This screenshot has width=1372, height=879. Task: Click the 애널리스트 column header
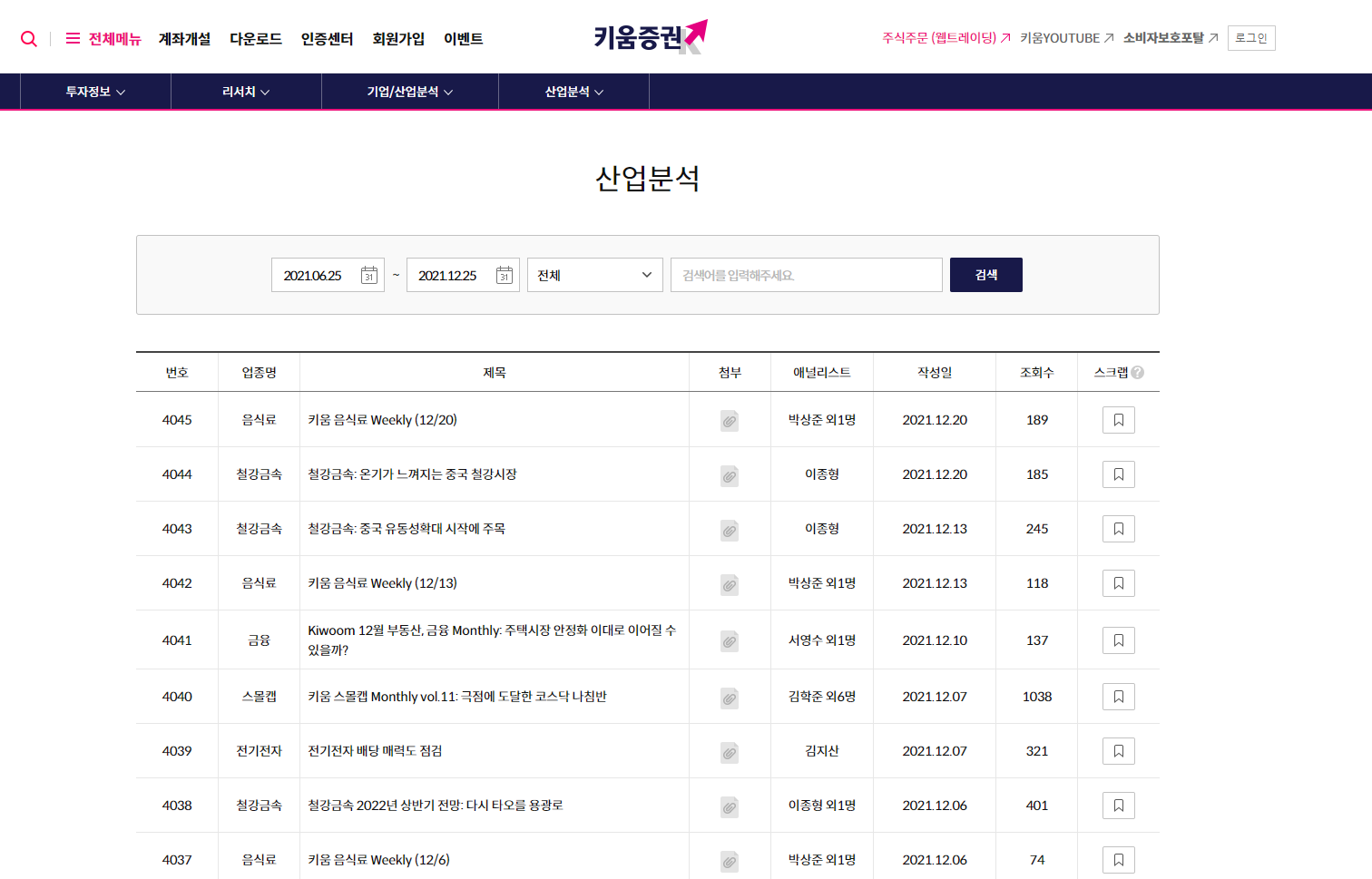pos(822,373)
